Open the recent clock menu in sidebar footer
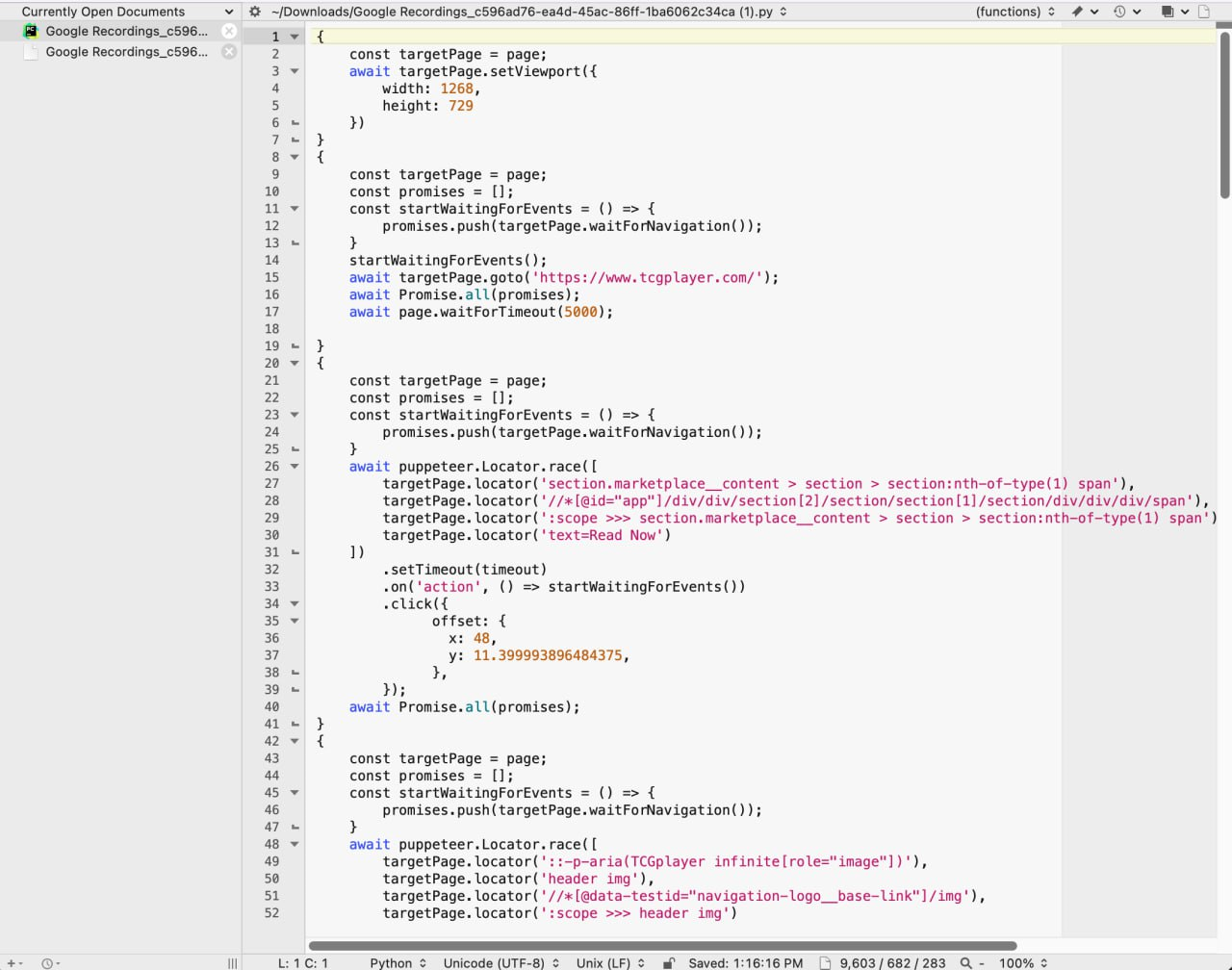 click(50, 962)
